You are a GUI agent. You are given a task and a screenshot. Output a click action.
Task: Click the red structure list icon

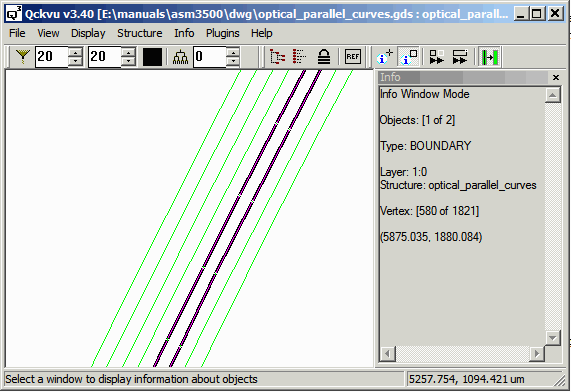[x=300, y=57]
